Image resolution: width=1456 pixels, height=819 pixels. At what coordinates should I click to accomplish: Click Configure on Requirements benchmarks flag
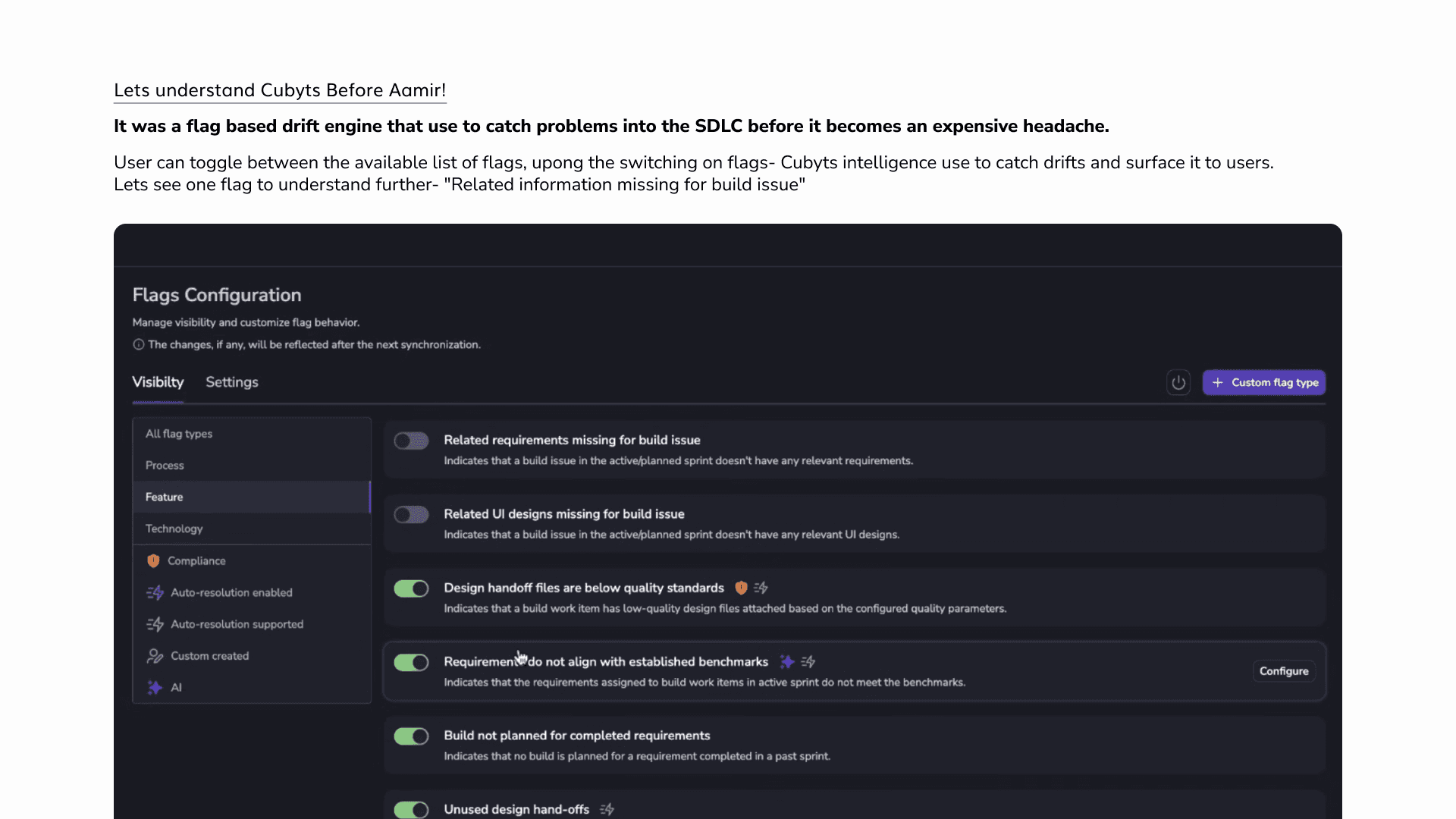(1284, 671)
